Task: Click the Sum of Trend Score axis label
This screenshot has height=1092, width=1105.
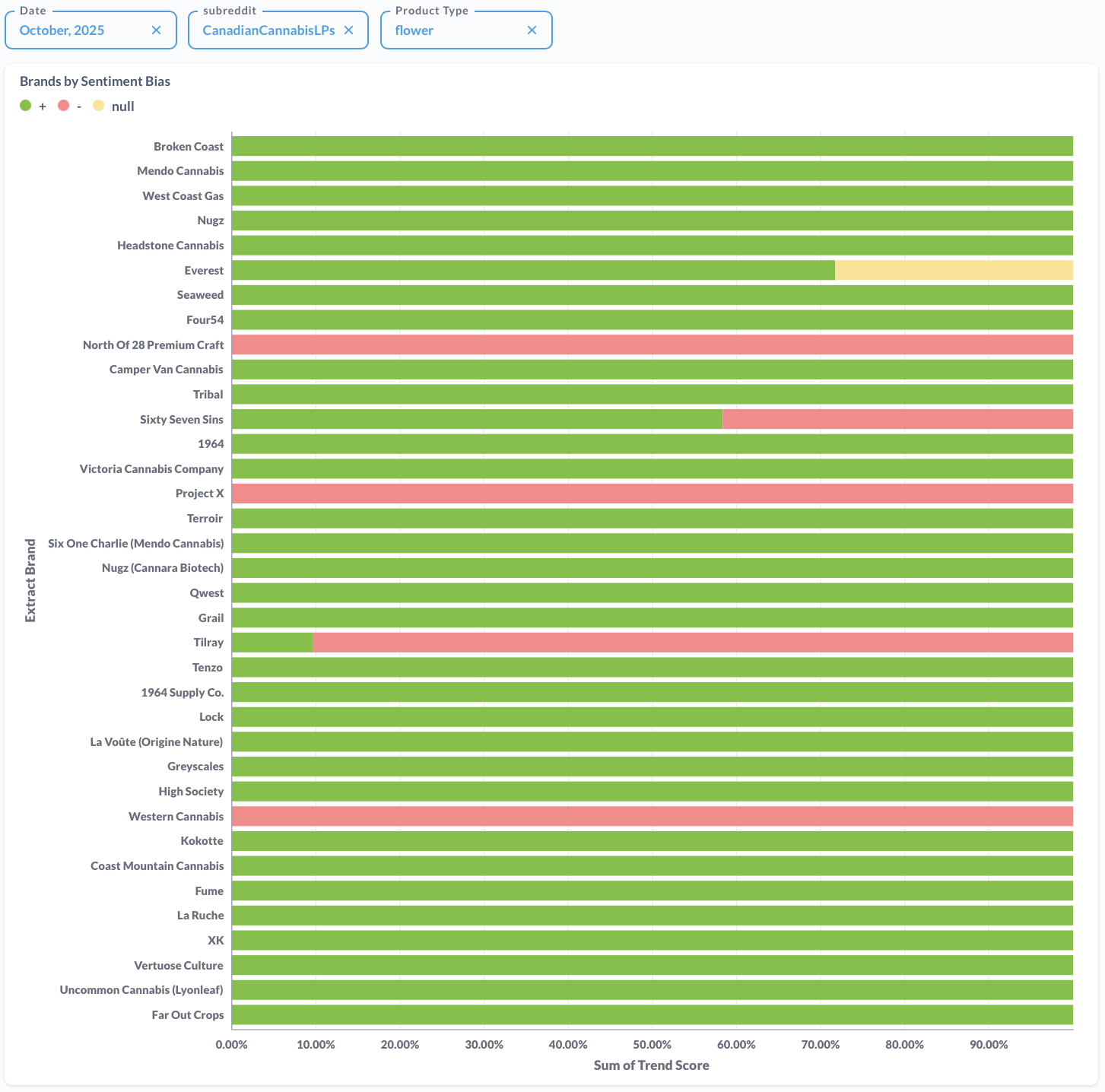Action: pos(651,1065)
